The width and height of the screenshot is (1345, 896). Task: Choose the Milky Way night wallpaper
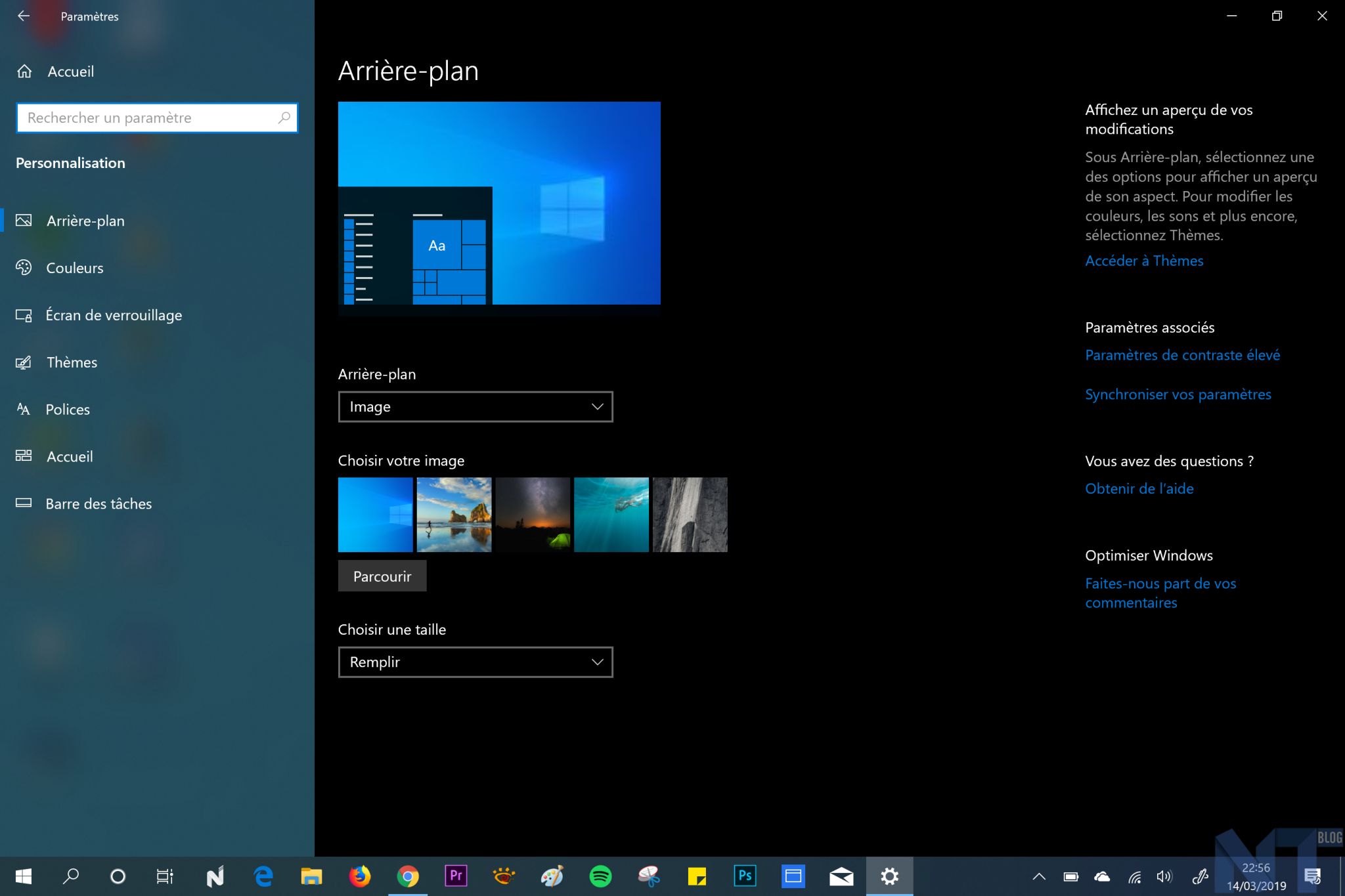point(533,515)
